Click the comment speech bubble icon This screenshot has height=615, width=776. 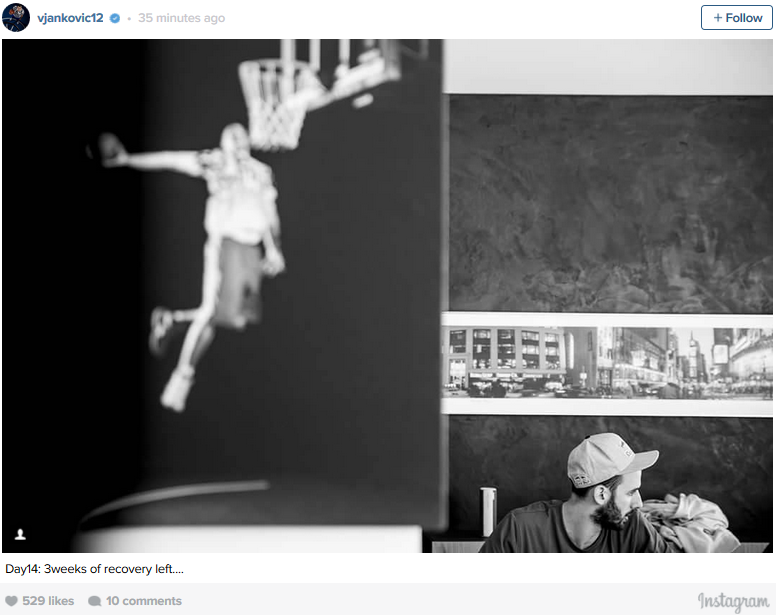(94, 601)
